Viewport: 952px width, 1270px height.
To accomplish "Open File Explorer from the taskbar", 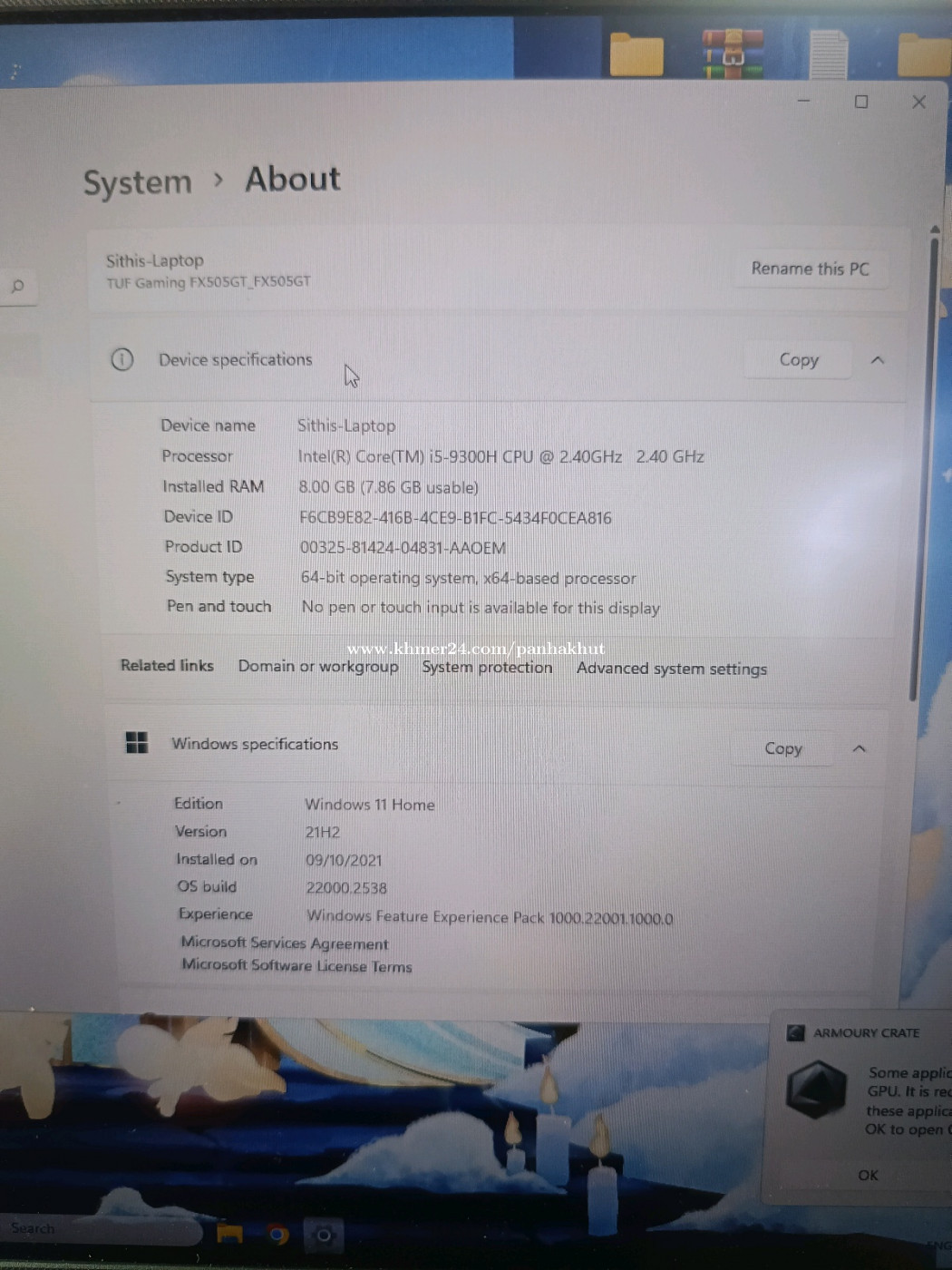I will click(229, 1234).
